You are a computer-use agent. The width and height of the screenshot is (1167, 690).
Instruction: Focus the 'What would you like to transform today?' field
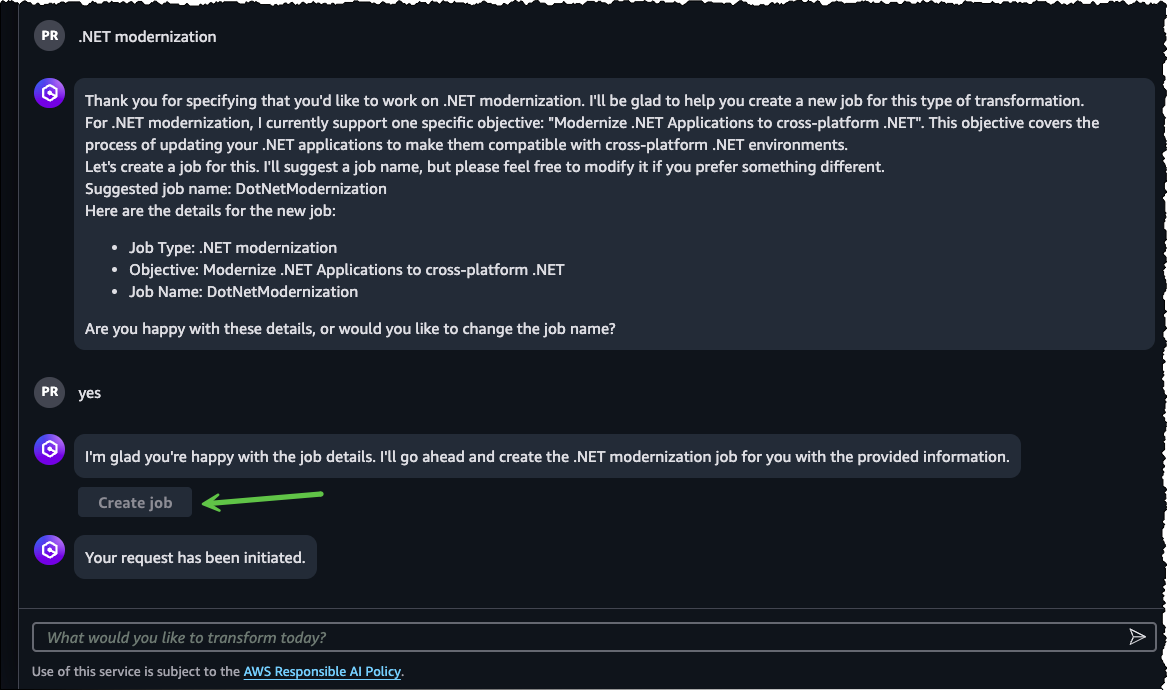tap(594, 637)
